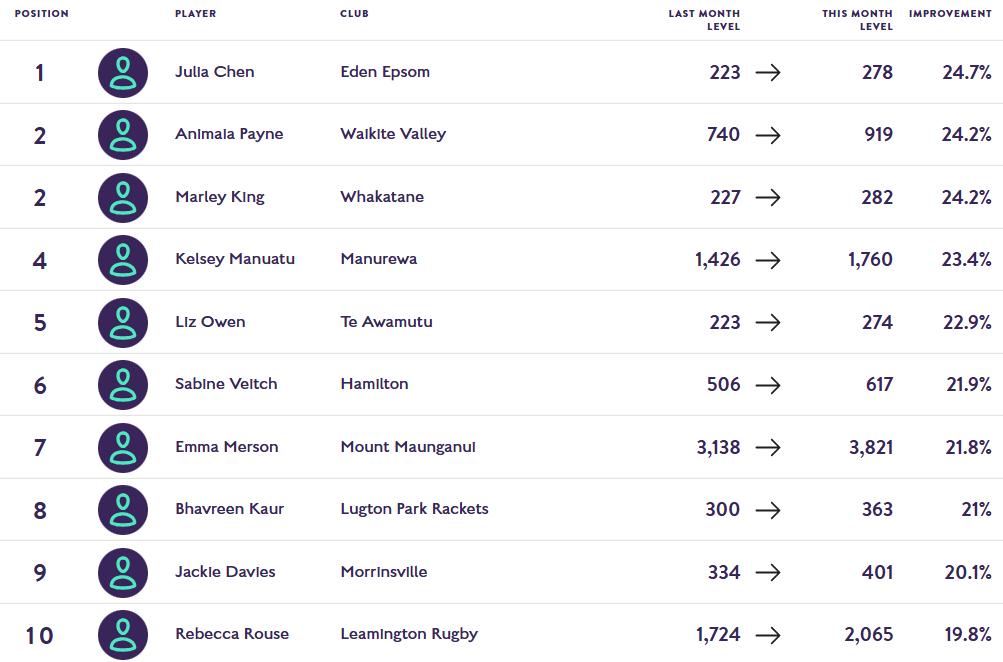Image resolution: width=1003 pixels, height=662 pixels.
Task: Click the Waikite Valley club name
Action: tap(393, 134)
